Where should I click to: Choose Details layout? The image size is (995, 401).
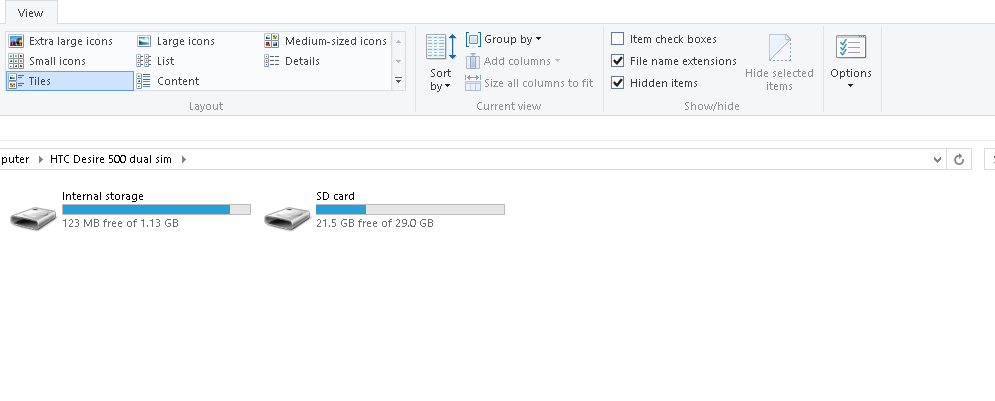point(292,61)
